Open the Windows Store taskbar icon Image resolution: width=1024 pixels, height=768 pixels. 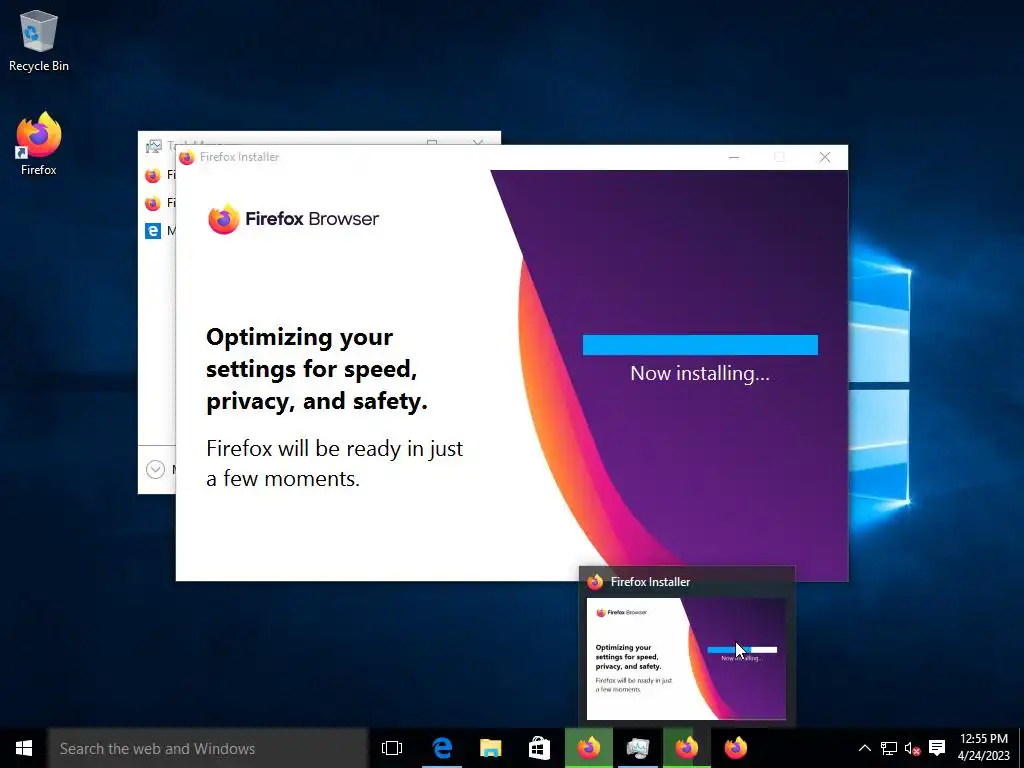539,748
